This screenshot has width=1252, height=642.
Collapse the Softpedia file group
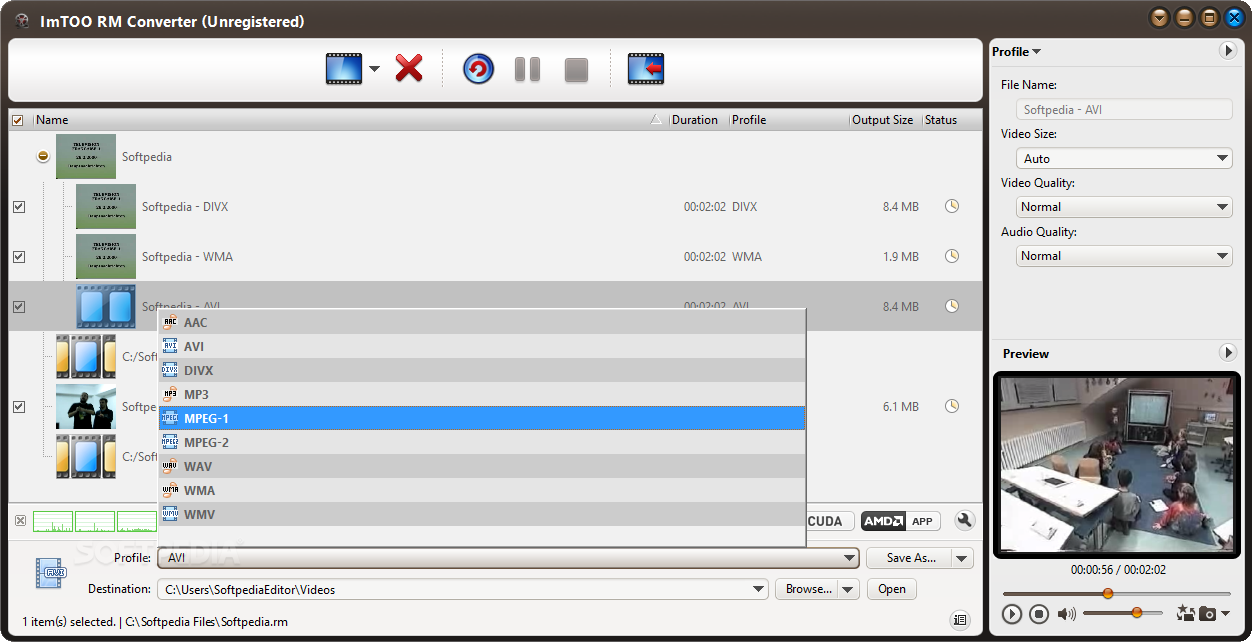[x=43, y=157]
